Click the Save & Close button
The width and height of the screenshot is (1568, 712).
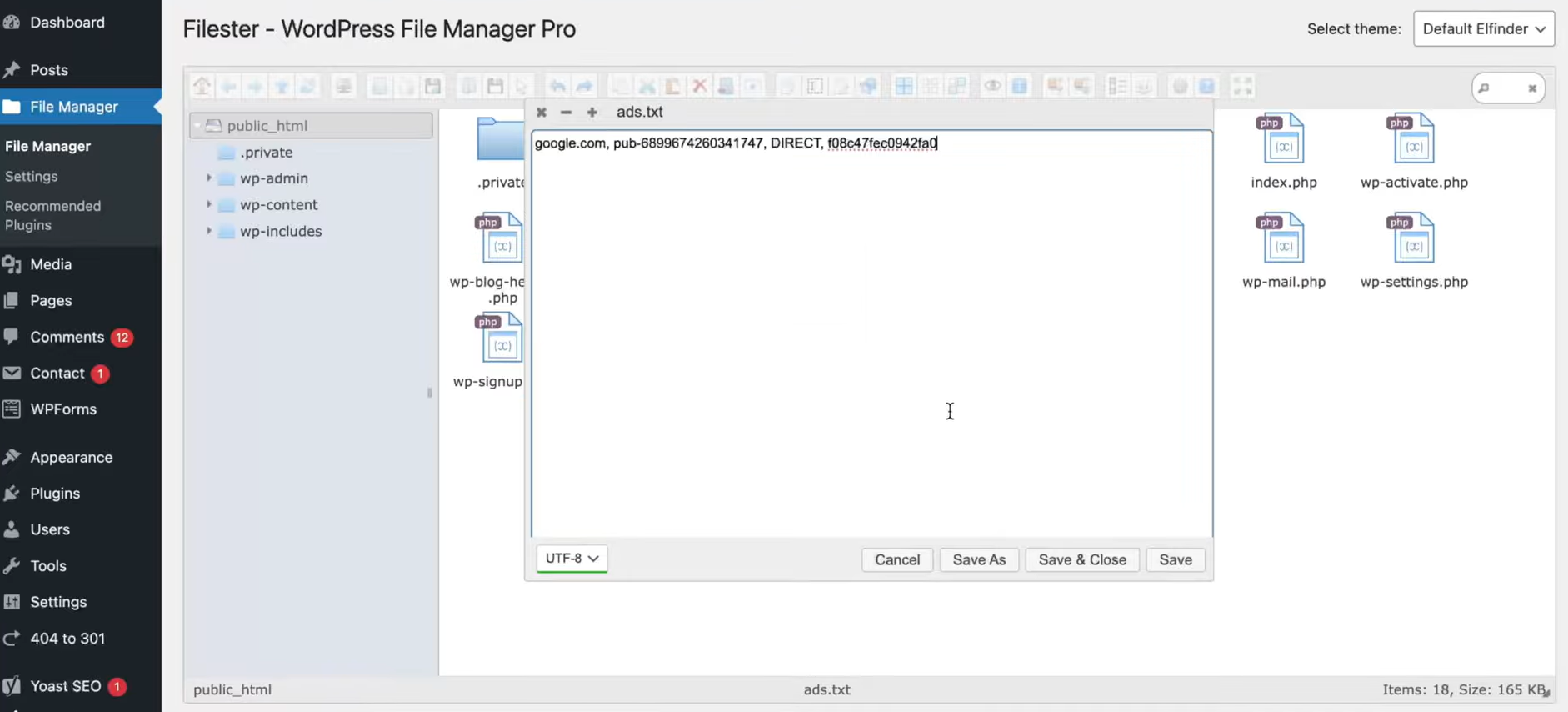tap(1082, 559)
